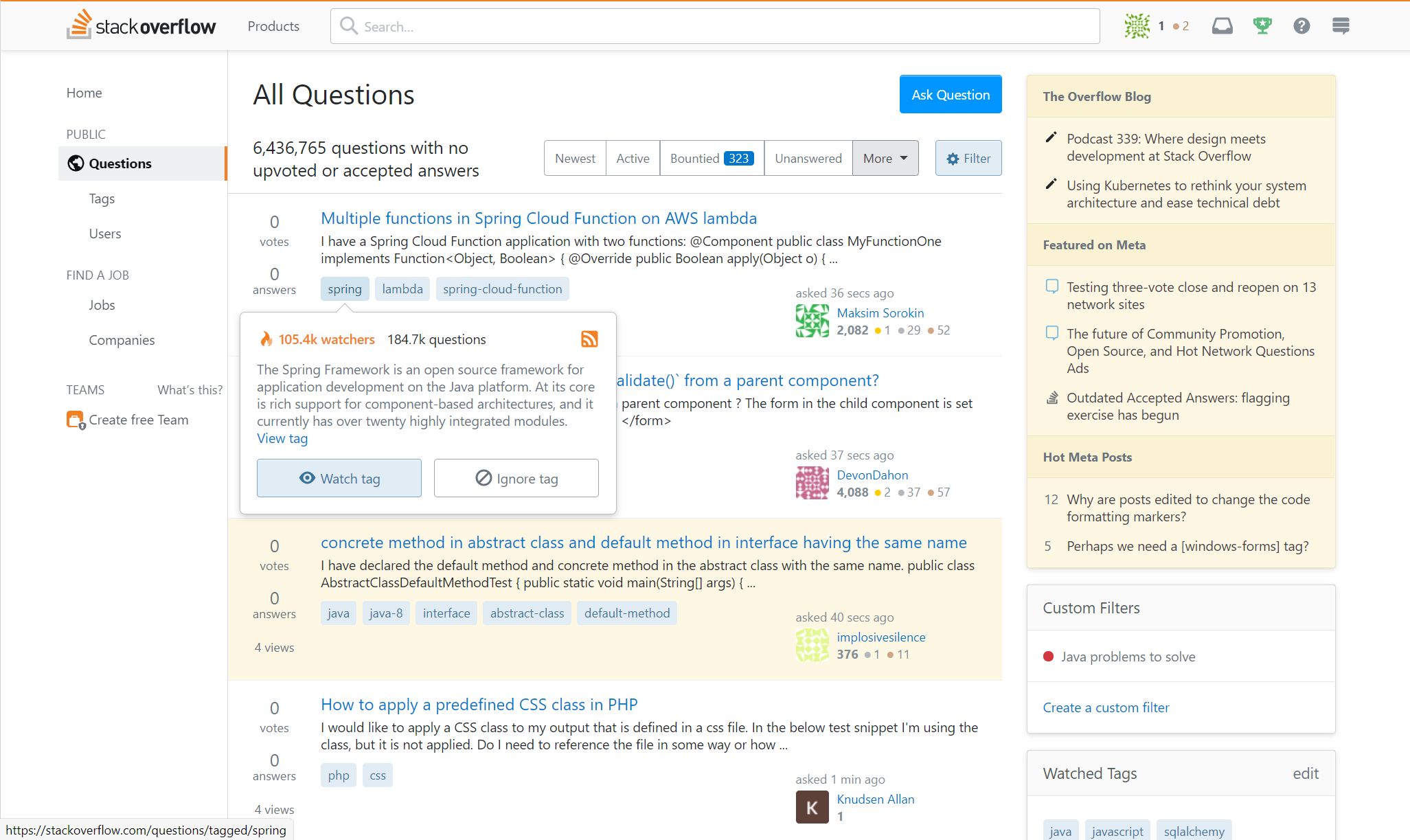Click edit next to Watched Tags

[1306, 773]
